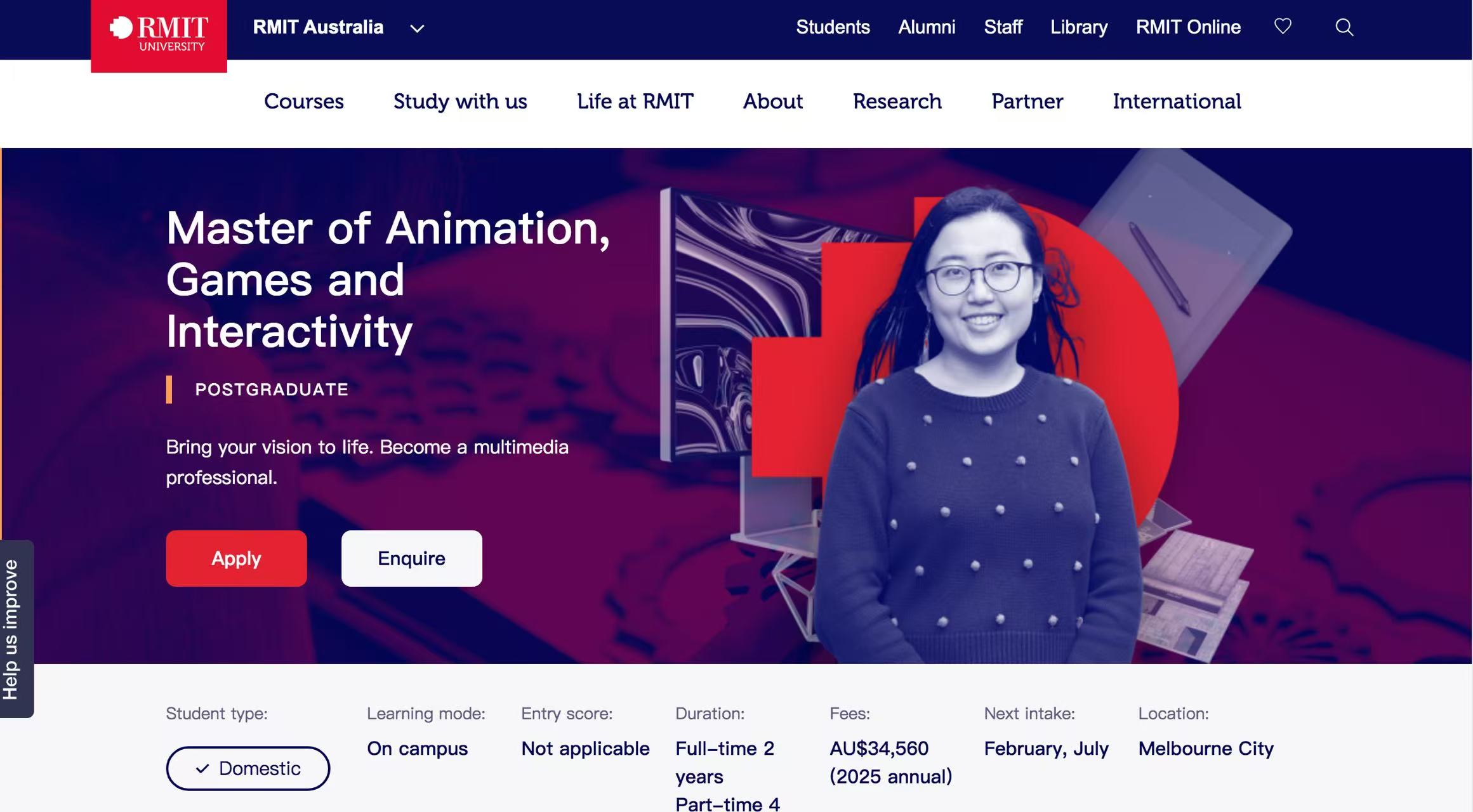Image resolution: width=1473 pixels, height=812 pixels.
Task: Open the heart favourites icon
Action: (1283, 27)
